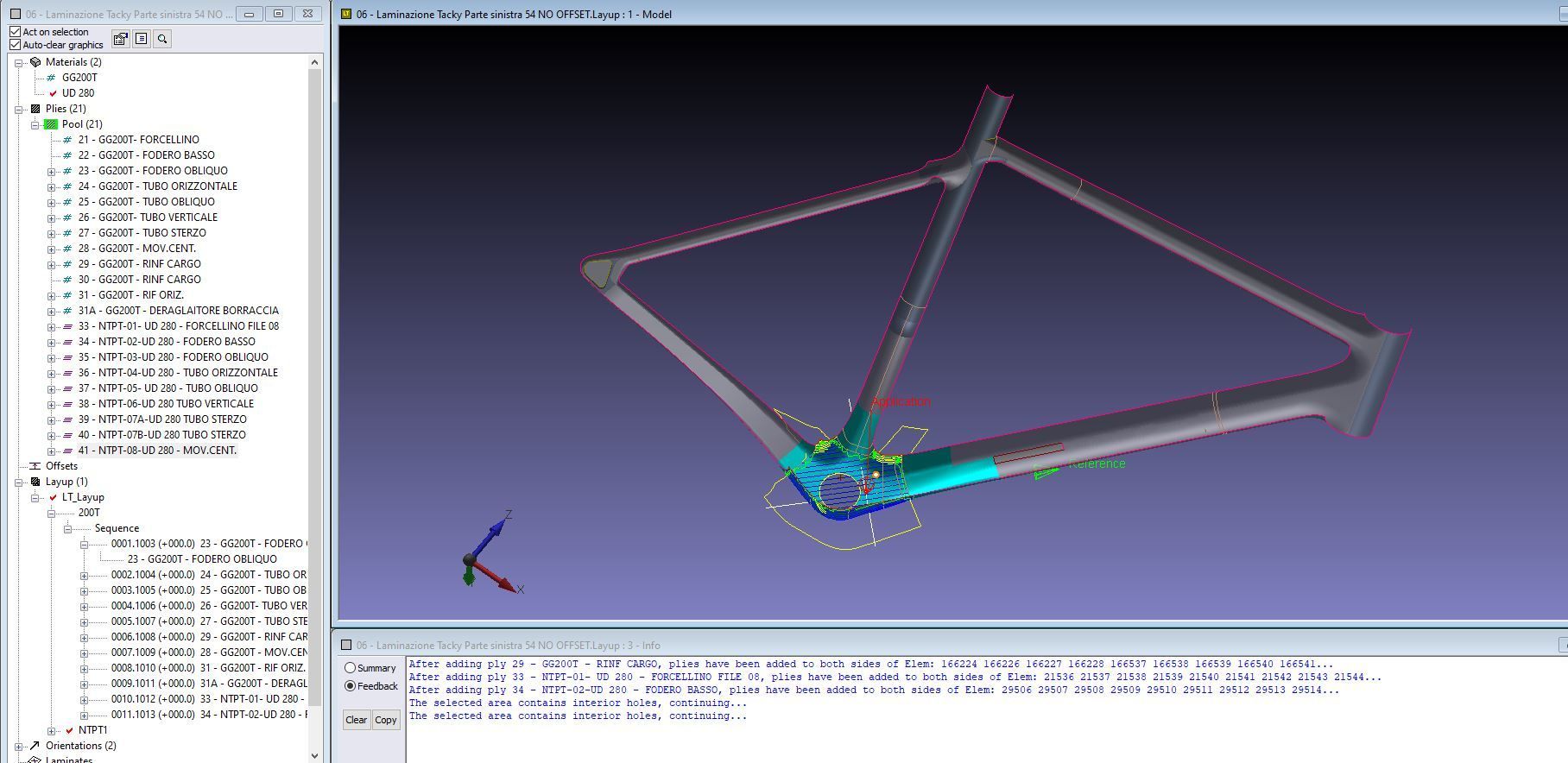The height and width of the screenshot is (763, 1568).
Task: Select ply 37 - NTPT-05- UD 280 - TUBO OBLIQUO
Action: 168,388
